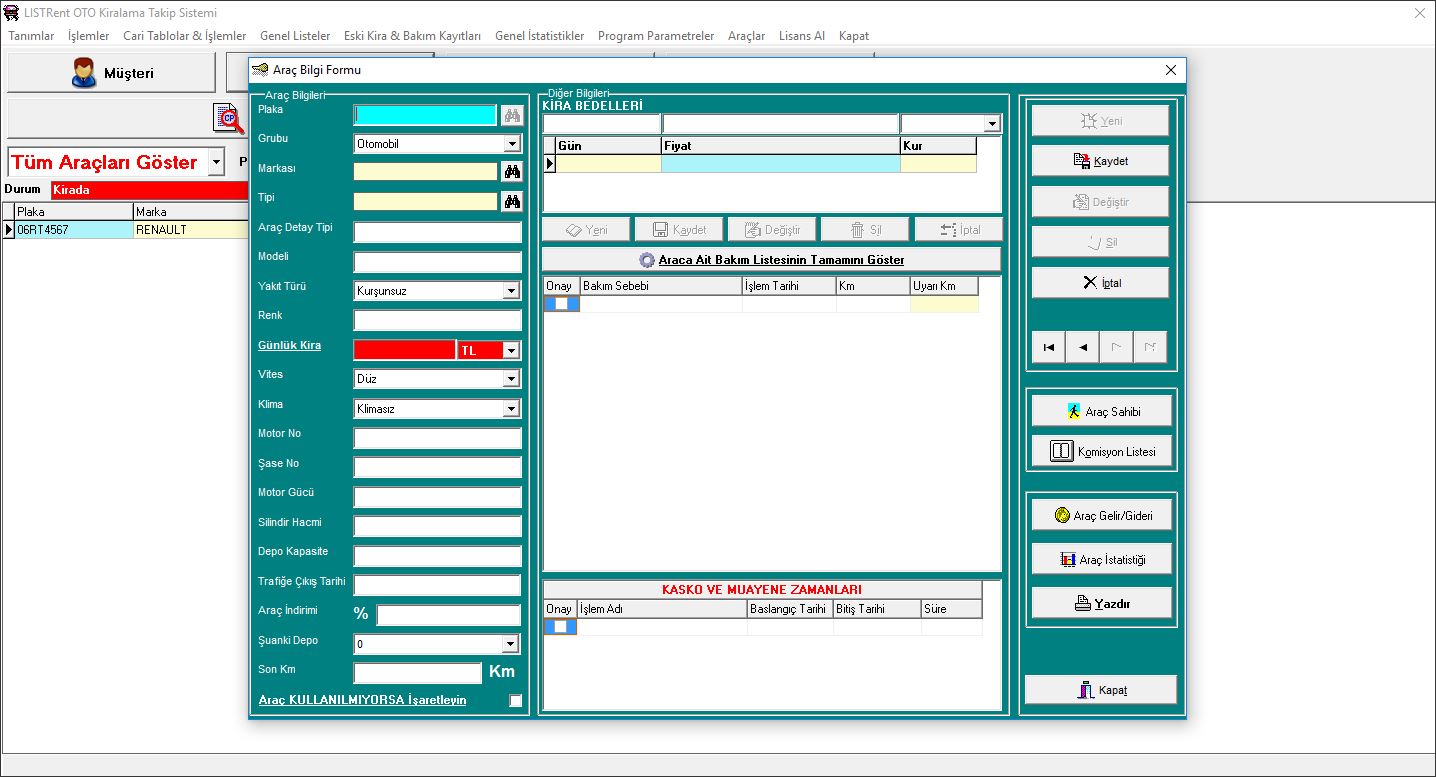
Task: Click Değiştir under Kira Bedelleri grid
Action: [772, 230]
